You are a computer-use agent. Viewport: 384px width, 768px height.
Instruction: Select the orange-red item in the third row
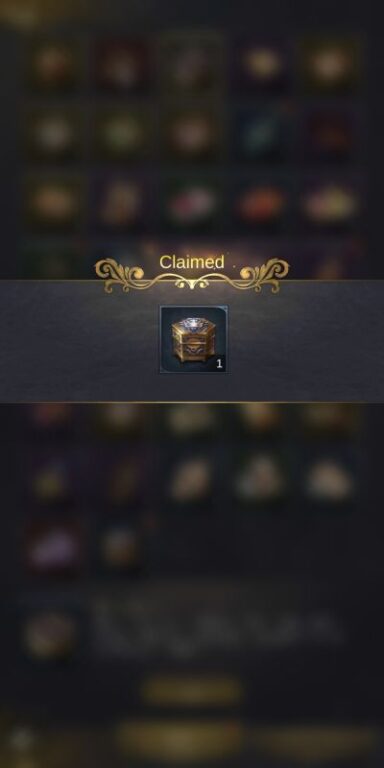262,203
